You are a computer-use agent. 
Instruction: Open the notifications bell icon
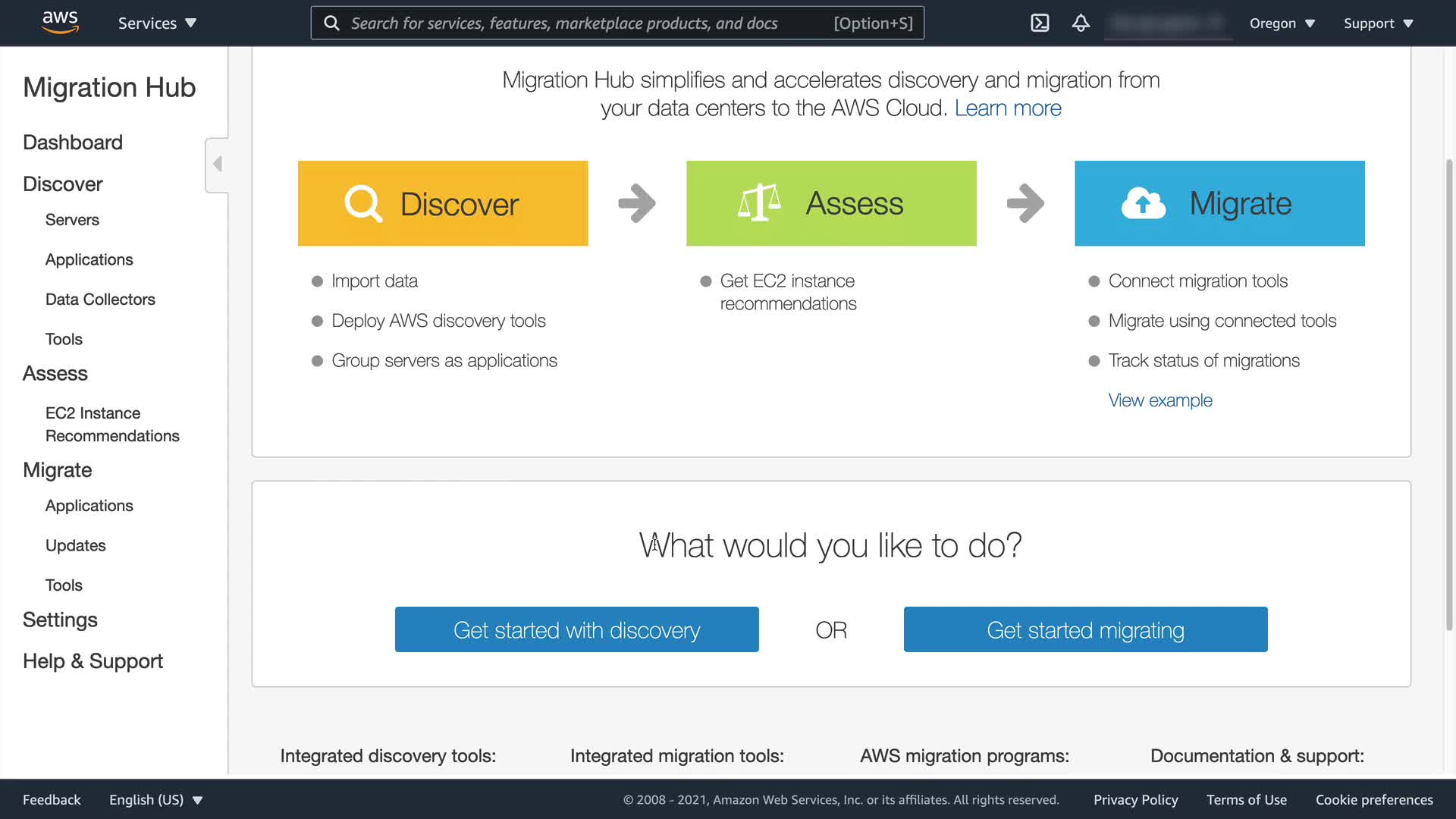[1081, 23]
